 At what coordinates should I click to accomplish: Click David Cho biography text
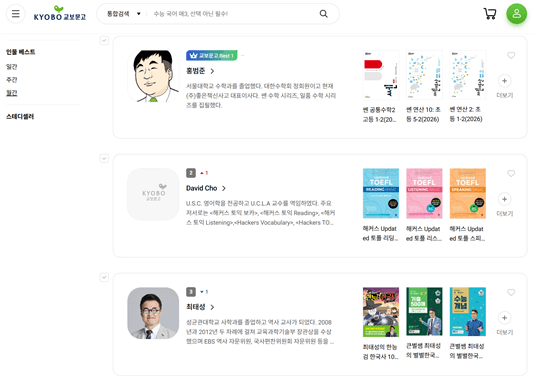coord(261,213)
